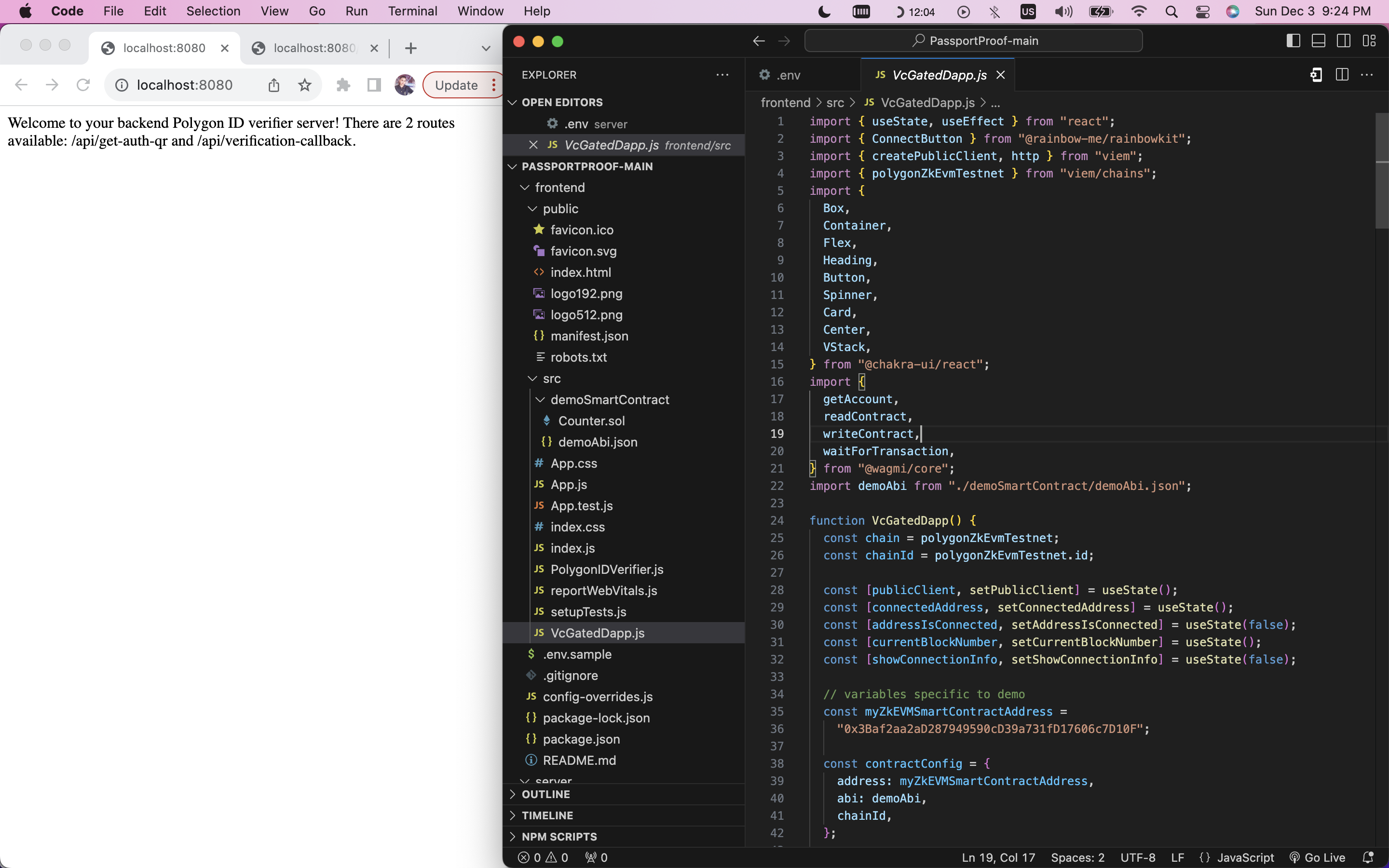Click errors and warnings status indicator
The width and height of the screenshot is (1389, 868).
click(543, 857)
